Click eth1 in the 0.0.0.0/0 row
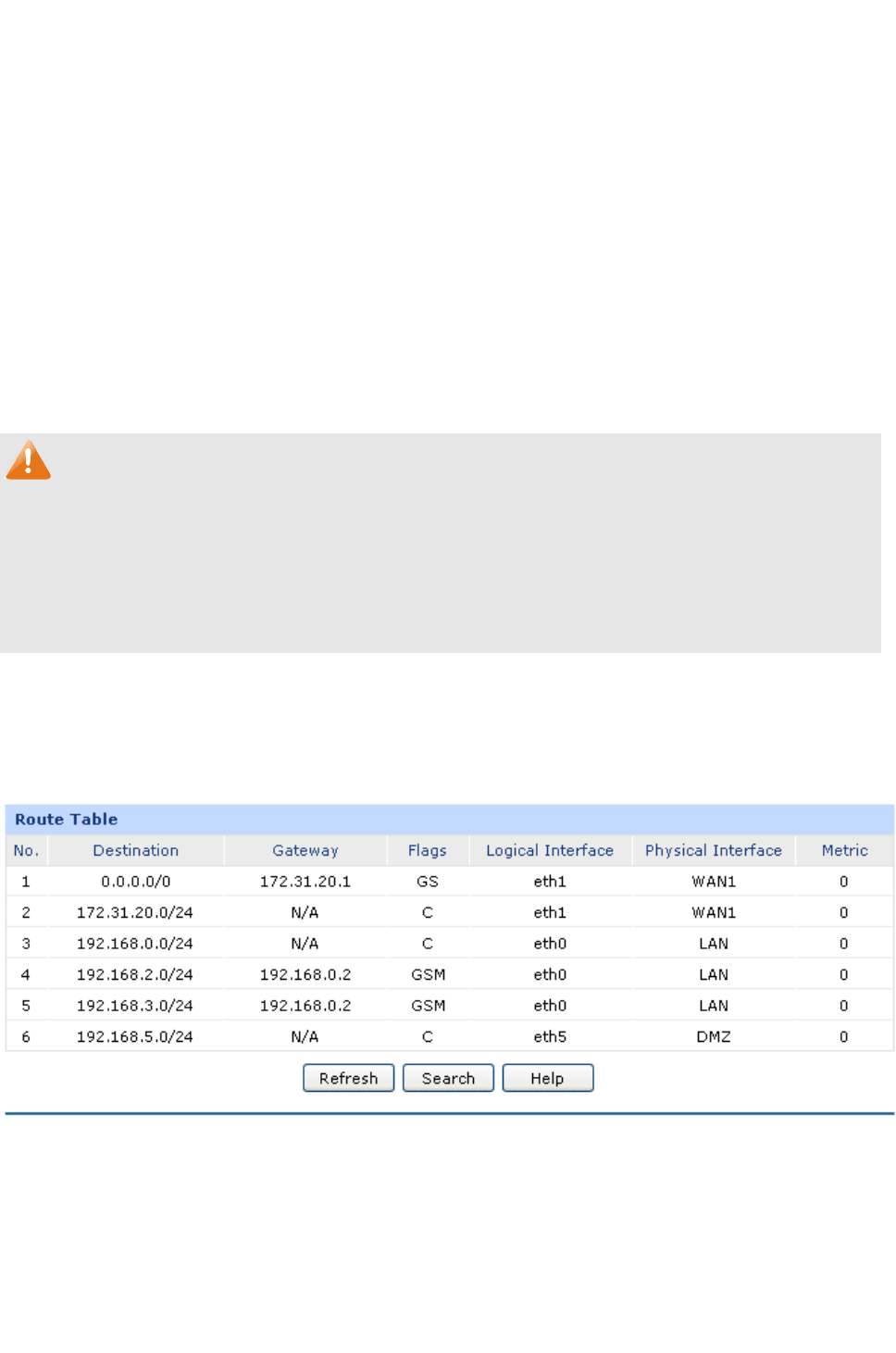The image size is (896, 1353). click(550, 882)
